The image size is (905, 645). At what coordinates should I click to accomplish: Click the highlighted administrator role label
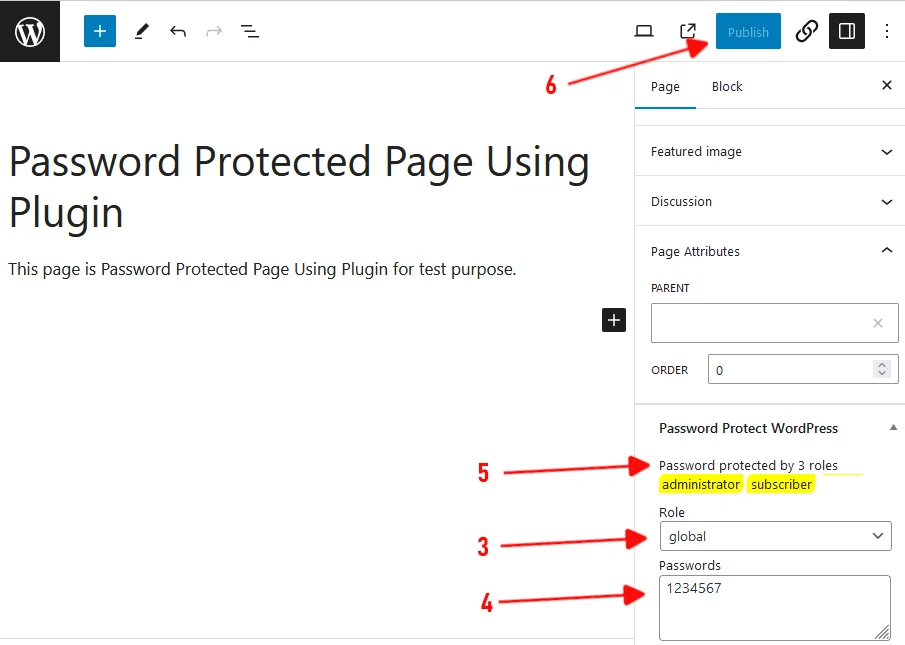pyautogui.click(x=701, y=484)
